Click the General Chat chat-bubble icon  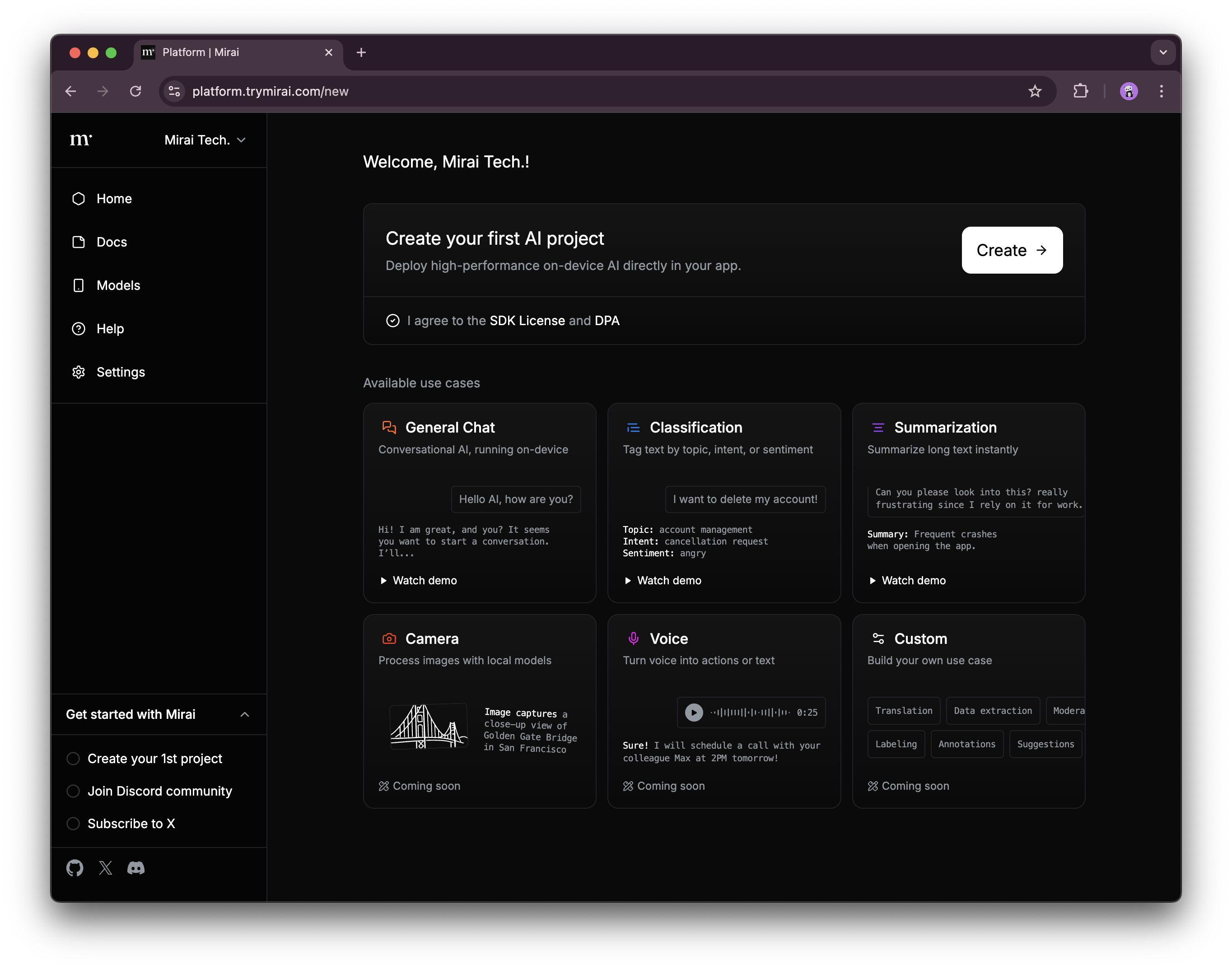(x=389, y=427)
